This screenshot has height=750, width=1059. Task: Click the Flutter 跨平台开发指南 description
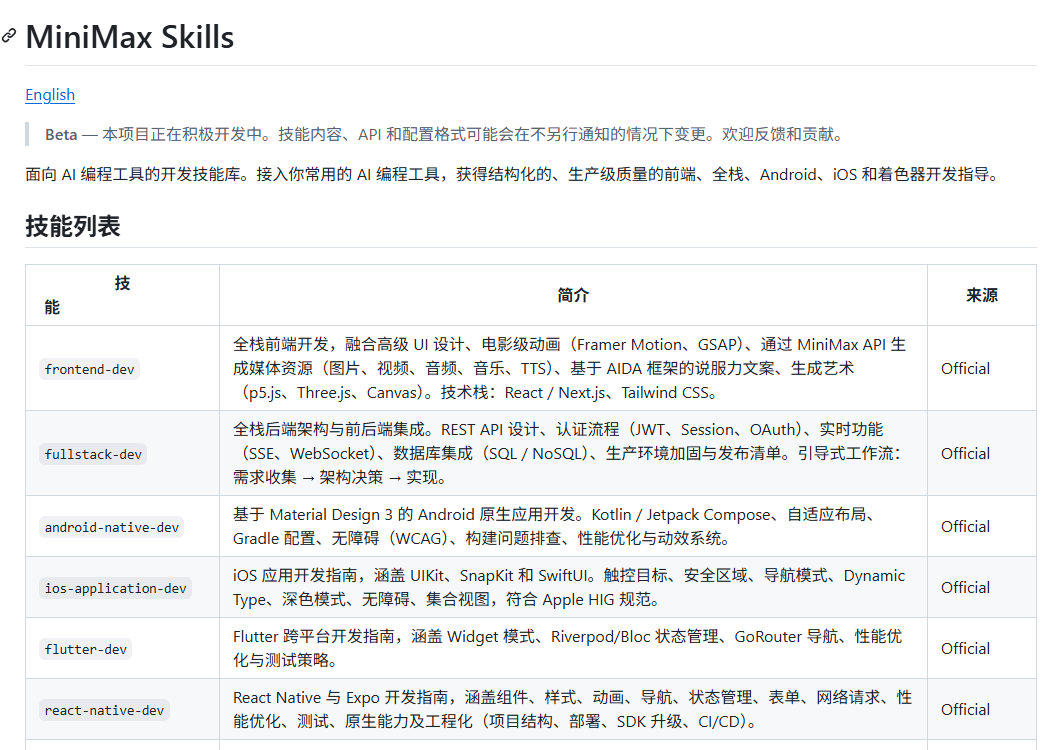point(567,648)
